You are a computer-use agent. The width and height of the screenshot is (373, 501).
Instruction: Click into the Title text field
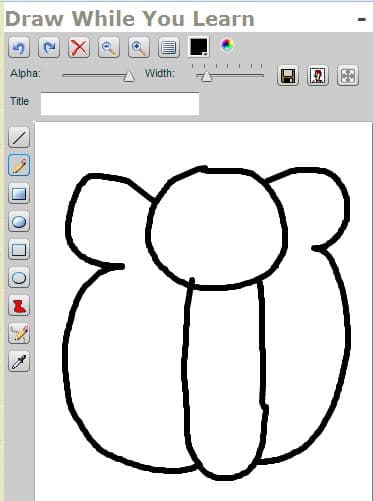click(120, 104)
